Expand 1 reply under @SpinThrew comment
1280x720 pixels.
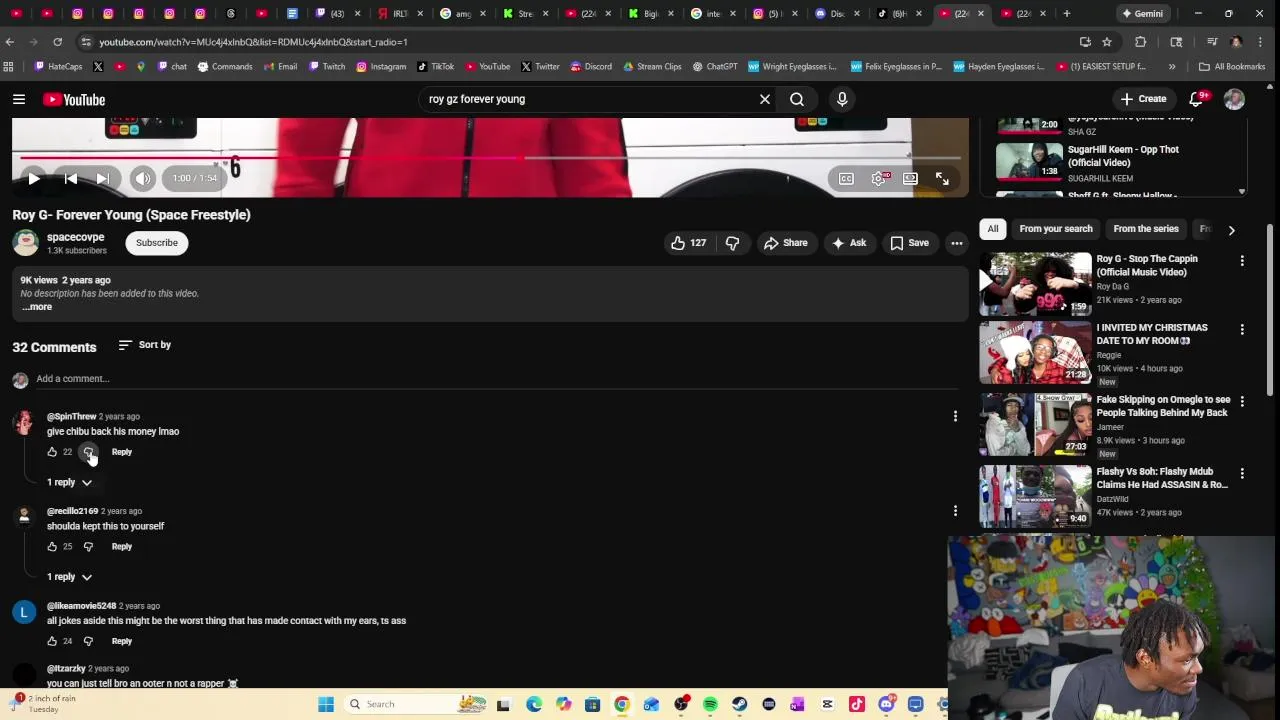point(69,482)
